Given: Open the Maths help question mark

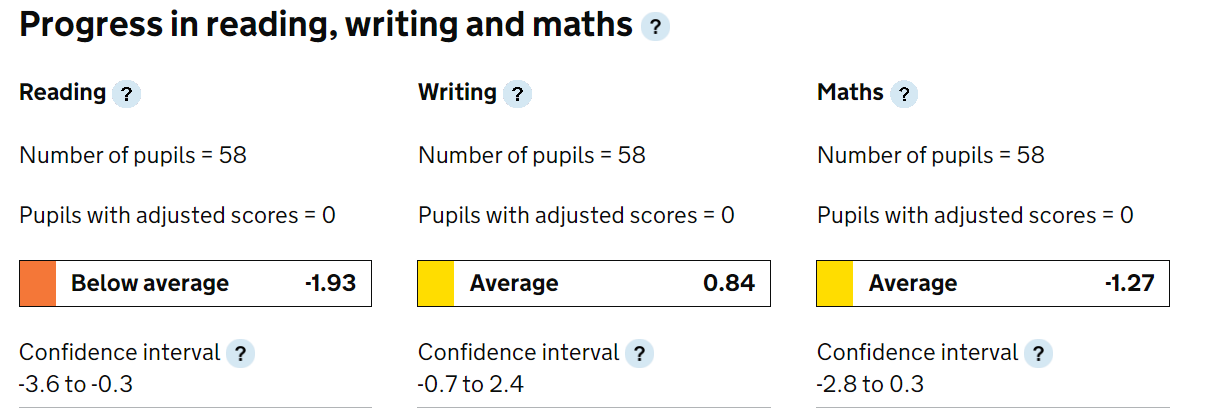Looking at the screenshot, I should coord(904,95).
